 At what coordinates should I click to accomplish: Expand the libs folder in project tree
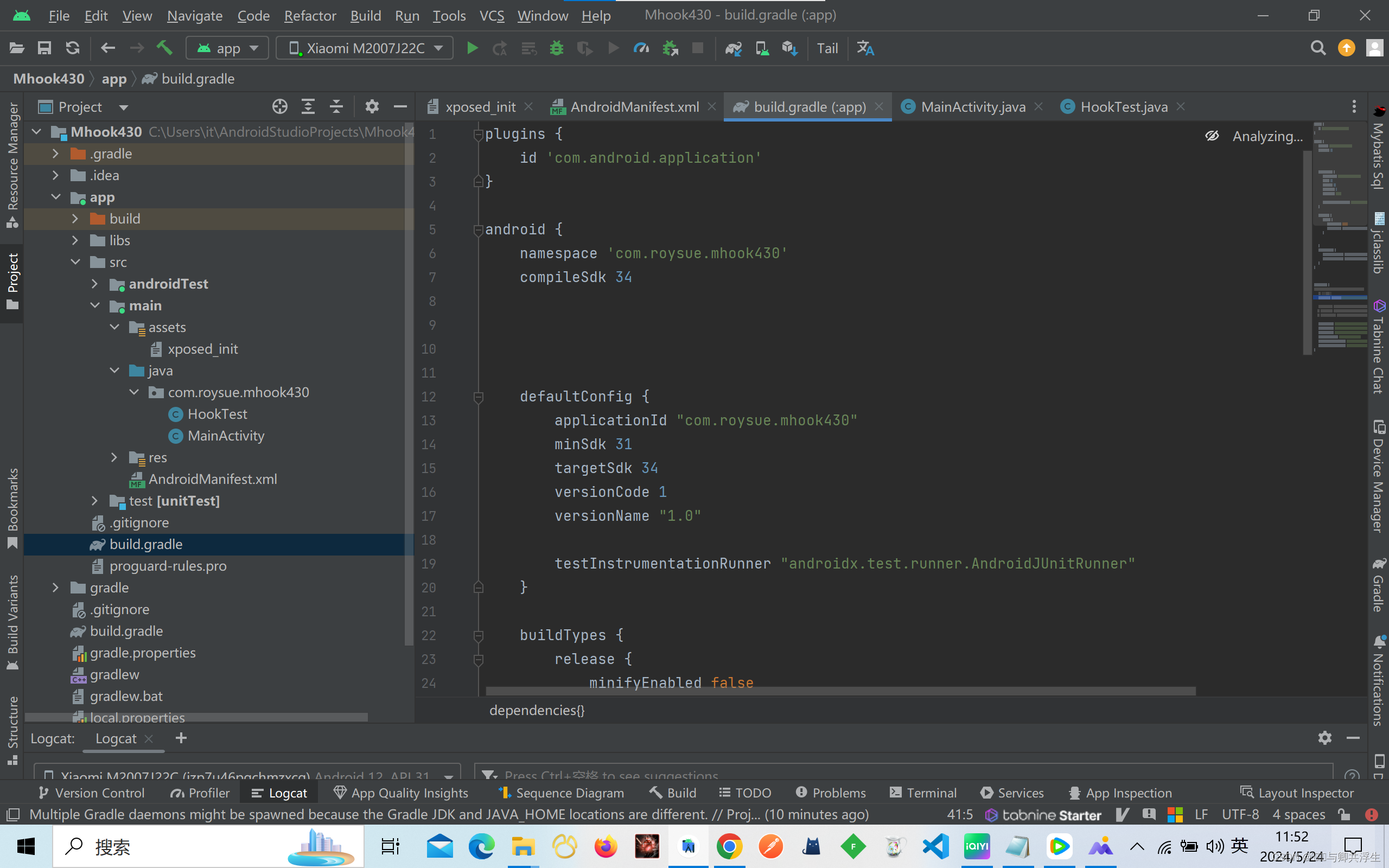coord(75,240)
